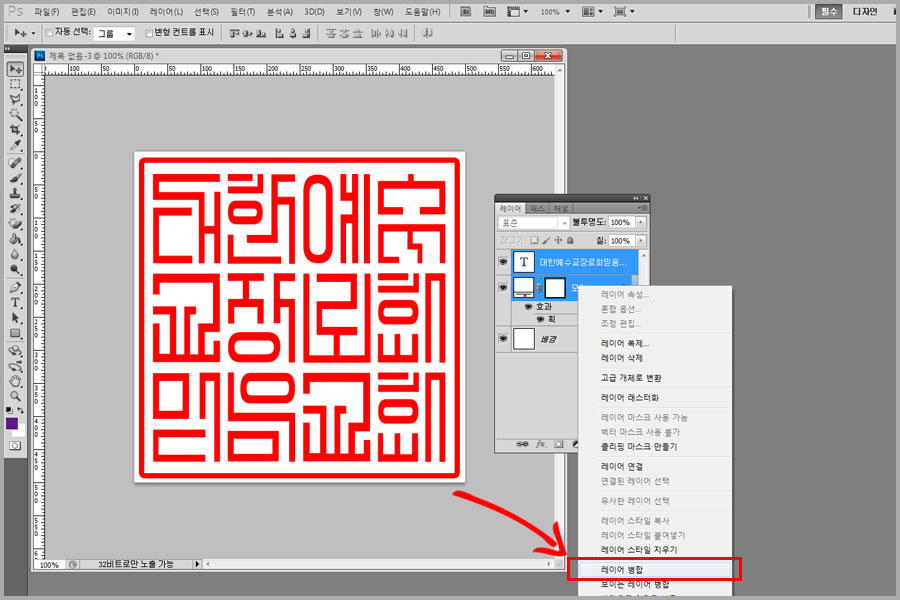
Task: Open the 레이어(L) menu
Action: pos(166,11)
